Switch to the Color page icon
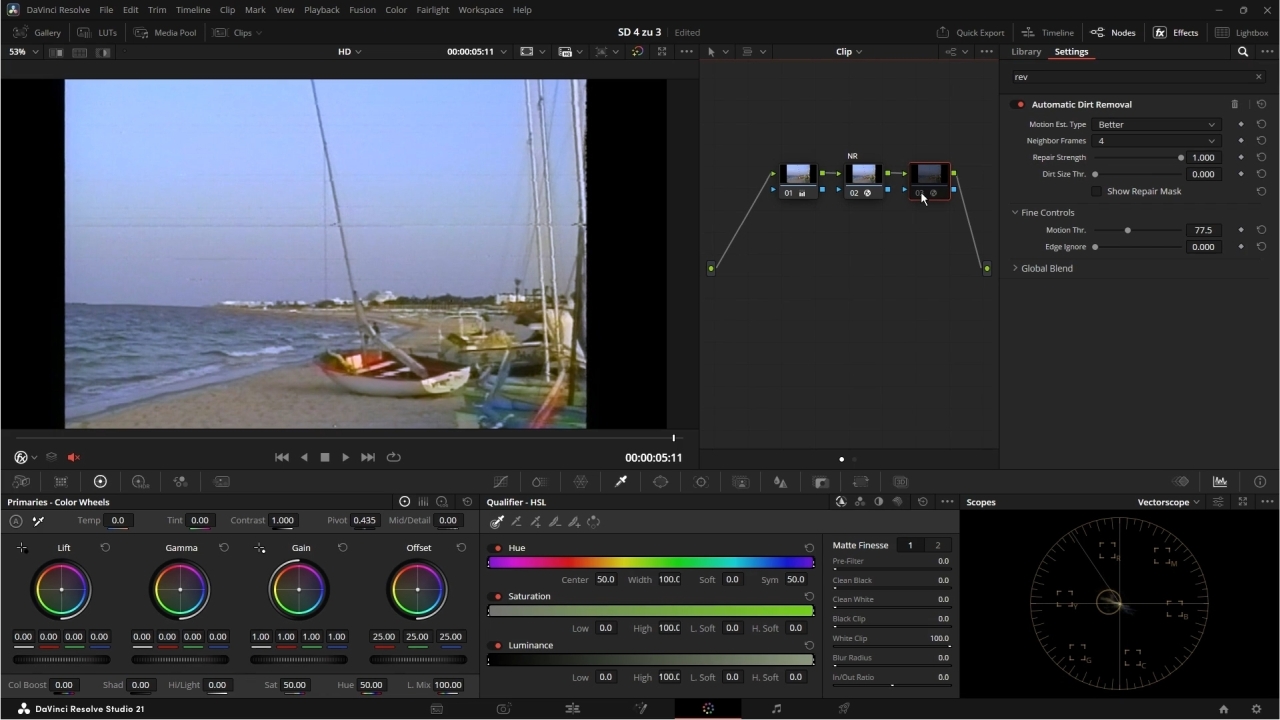 (708, 708)
